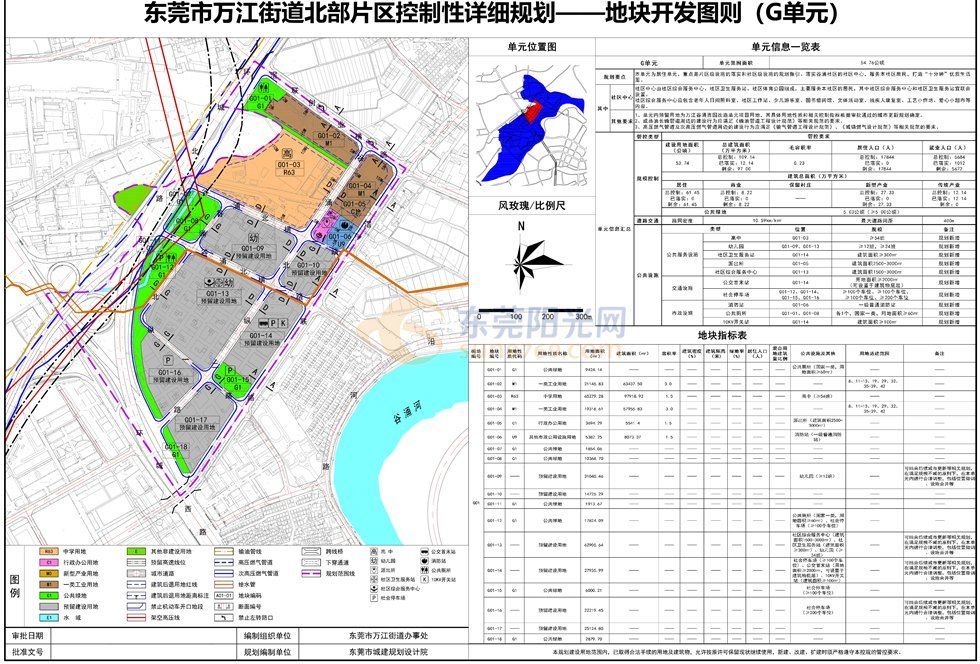Click the legend symbol for 地块编码
The image size is (980, 664).
(x=224, y=595)
